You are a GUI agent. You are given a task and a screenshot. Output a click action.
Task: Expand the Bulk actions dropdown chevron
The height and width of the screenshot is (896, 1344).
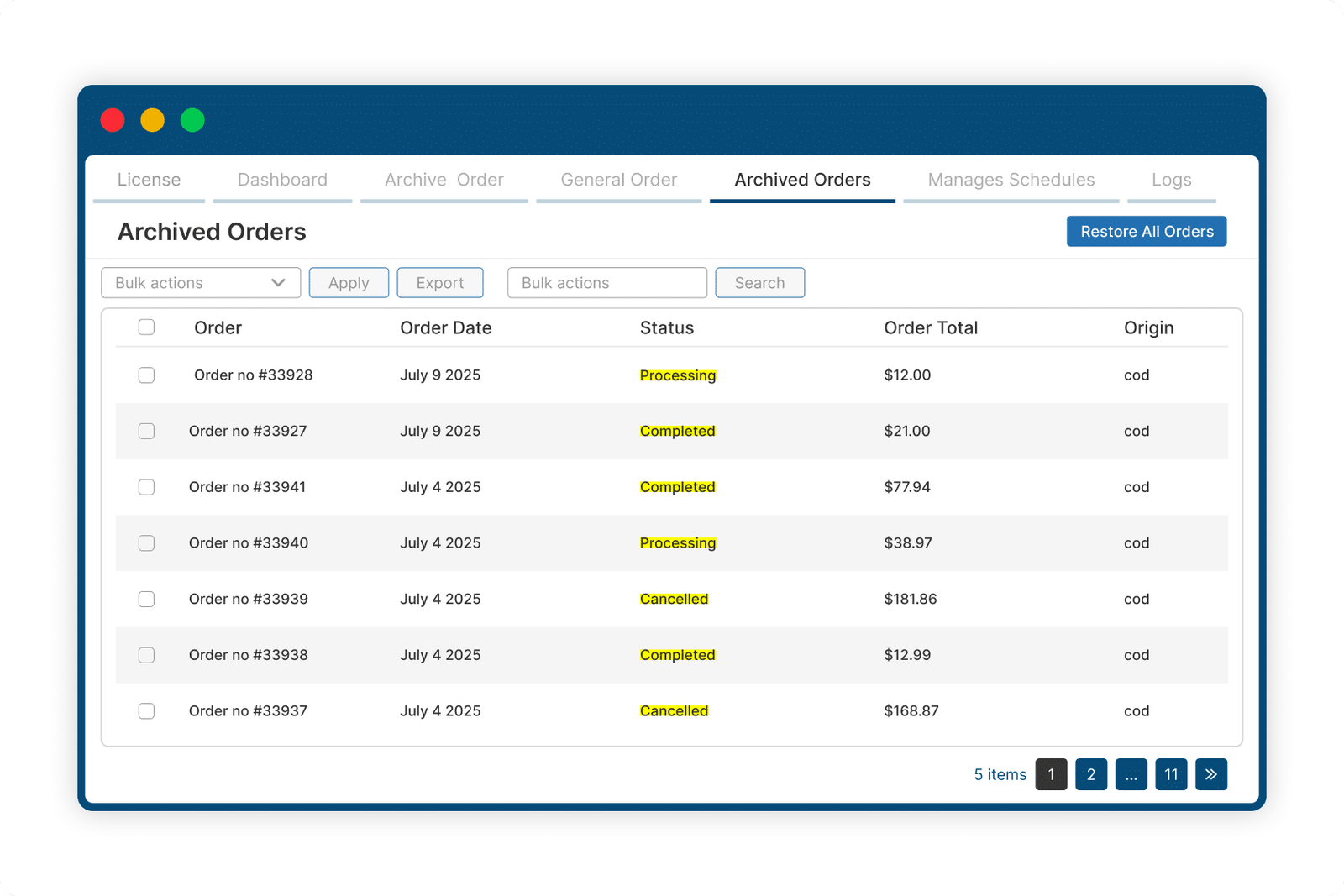pos(278,283)
